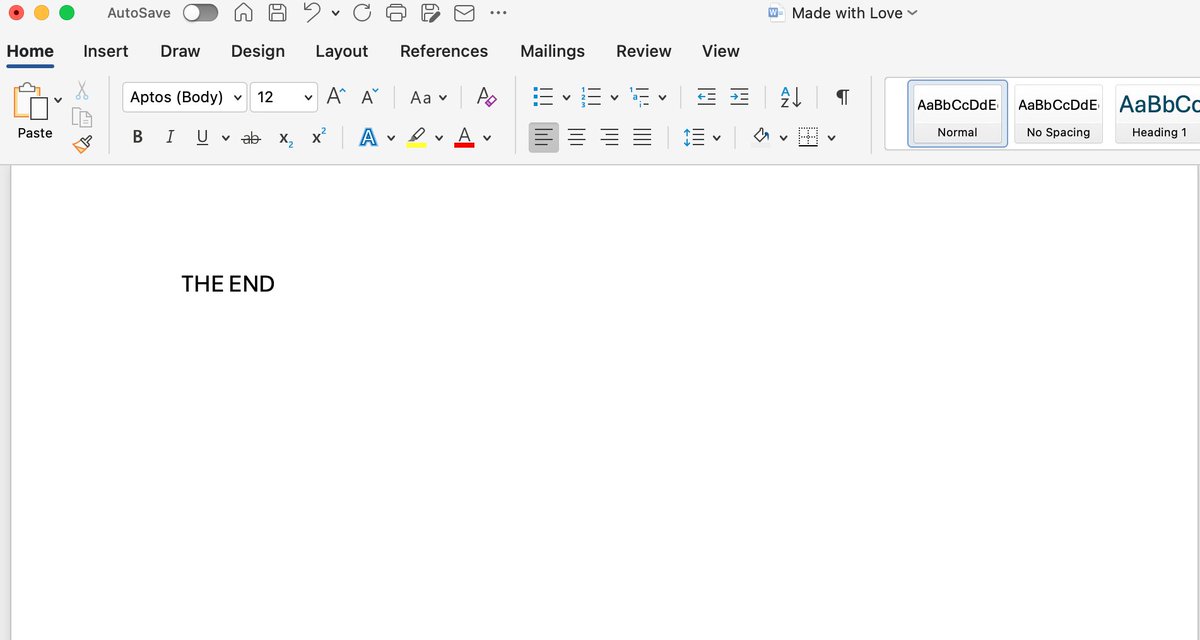
Task: Apply red font color
Action: tap(464, 137)
